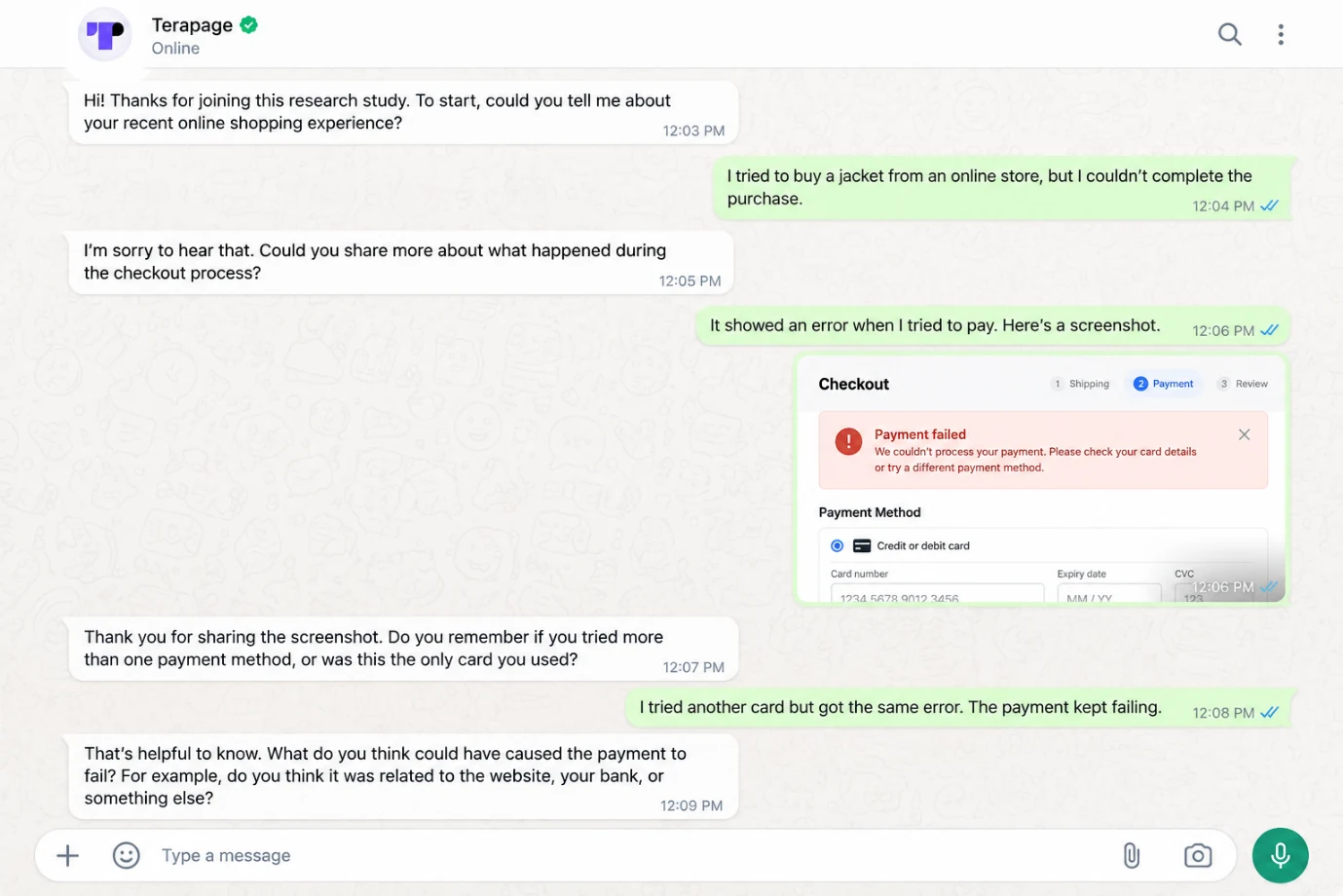Screen dimensions: 1343x896
Task: Select the 'It showed an error' message
Action: pyautogui.click(x=993, y=326)
